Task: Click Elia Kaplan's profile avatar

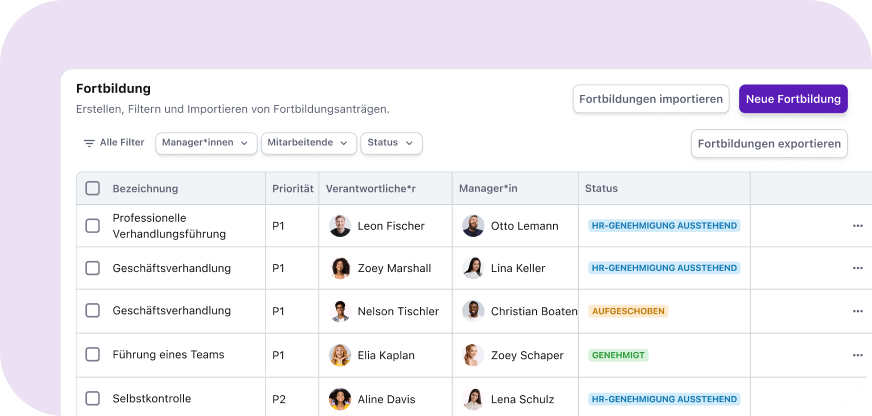Action: pos(340,355)
